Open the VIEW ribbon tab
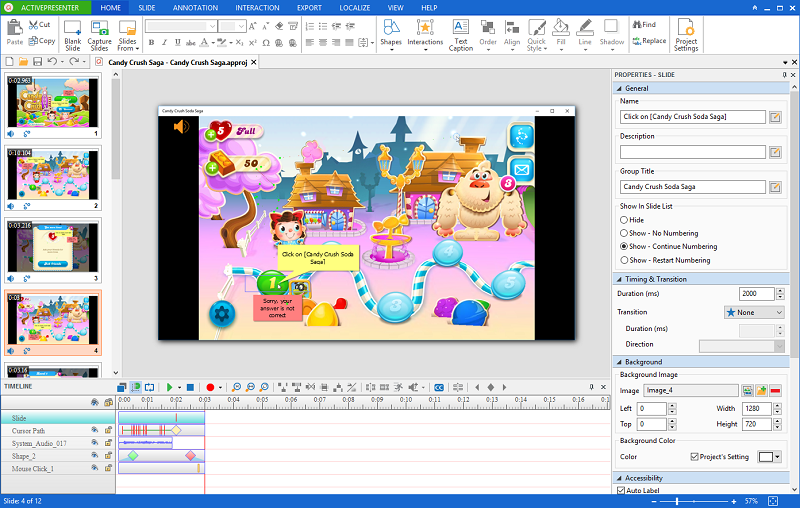The height and width of the screenshot is (508, 800). (395, 8)
